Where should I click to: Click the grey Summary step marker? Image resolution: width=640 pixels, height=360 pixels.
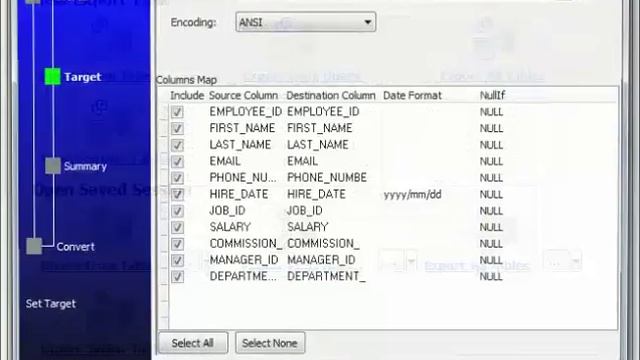(x=53, y=166)
